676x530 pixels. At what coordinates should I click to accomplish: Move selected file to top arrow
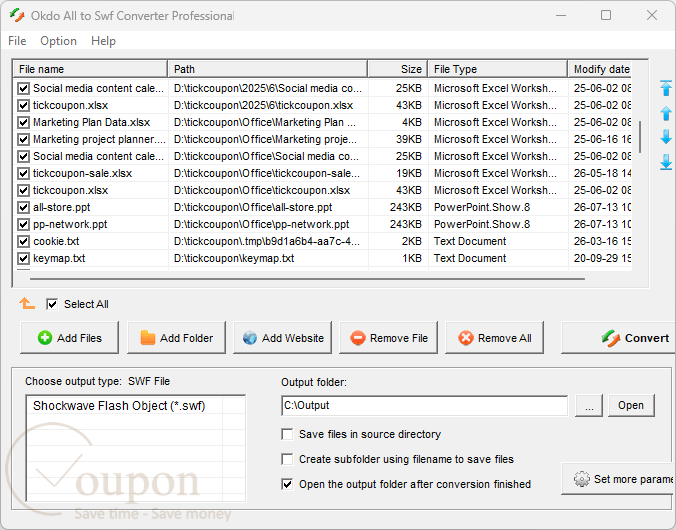point(666,88)
